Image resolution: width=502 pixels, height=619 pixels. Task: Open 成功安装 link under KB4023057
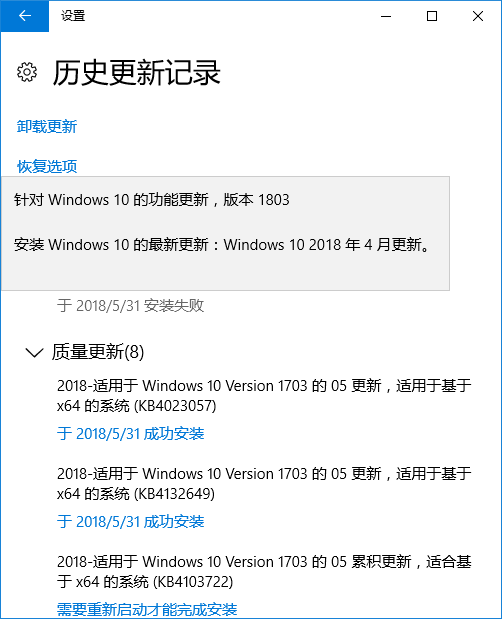click(x=130, y=433)
